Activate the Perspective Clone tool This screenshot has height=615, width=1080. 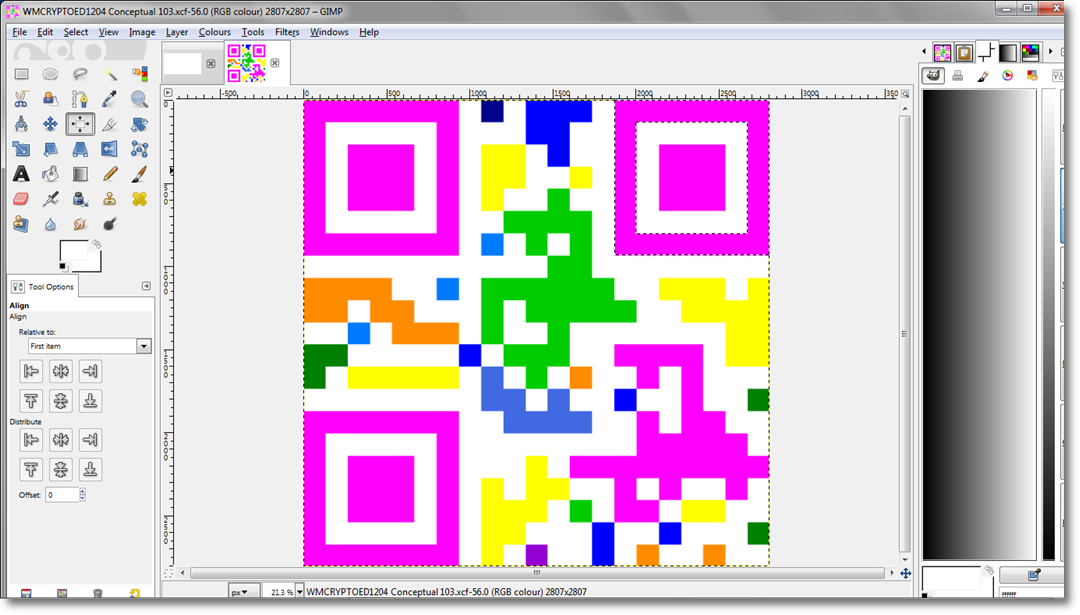tap(21, 224)
